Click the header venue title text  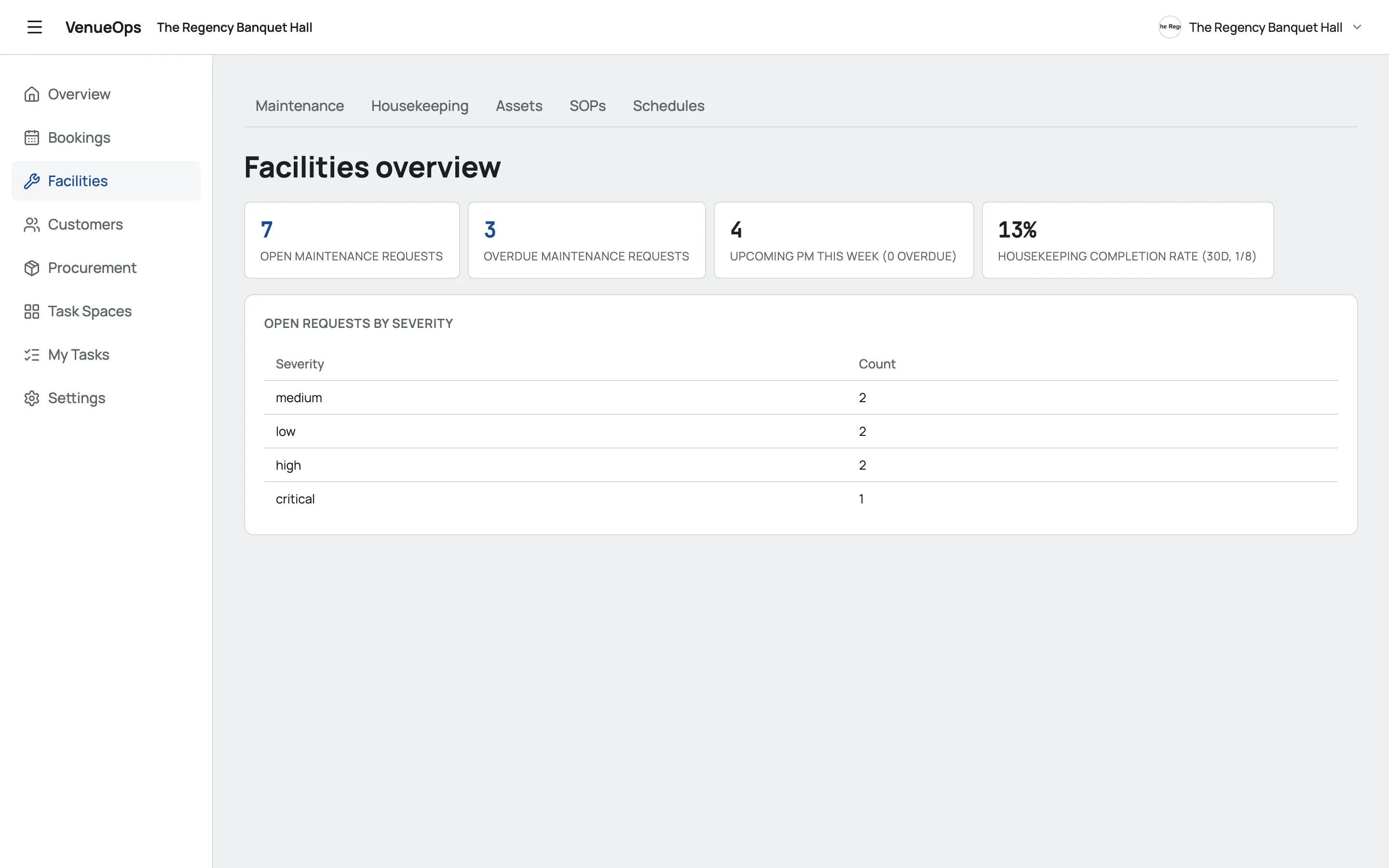tap(235, 27)
